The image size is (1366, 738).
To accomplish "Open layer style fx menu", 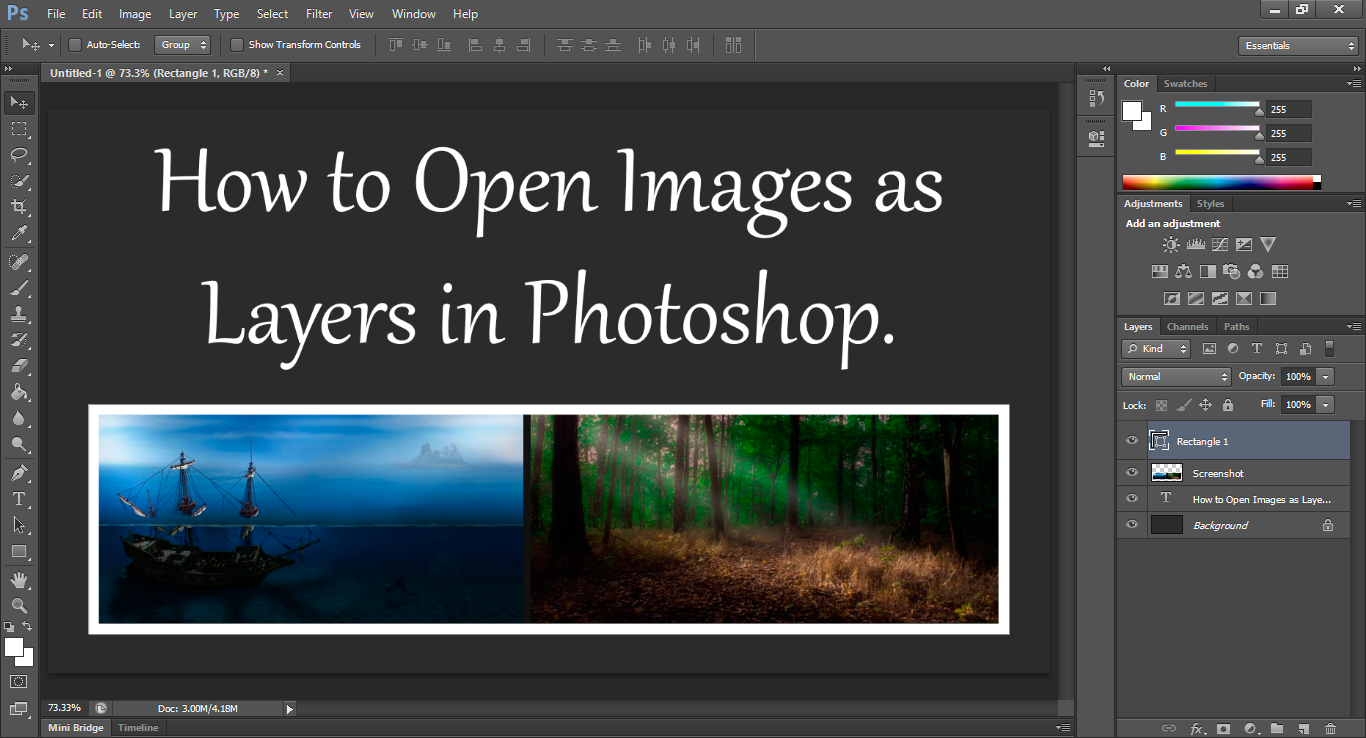I will (x=1196, y=729).
